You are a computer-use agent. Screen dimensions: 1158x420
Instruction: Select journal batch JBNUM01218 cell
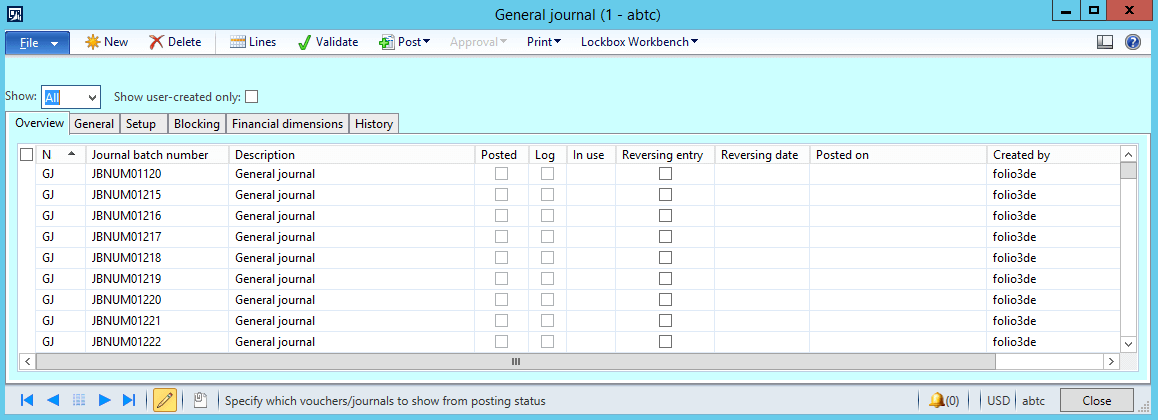click(x=157, y=258)
